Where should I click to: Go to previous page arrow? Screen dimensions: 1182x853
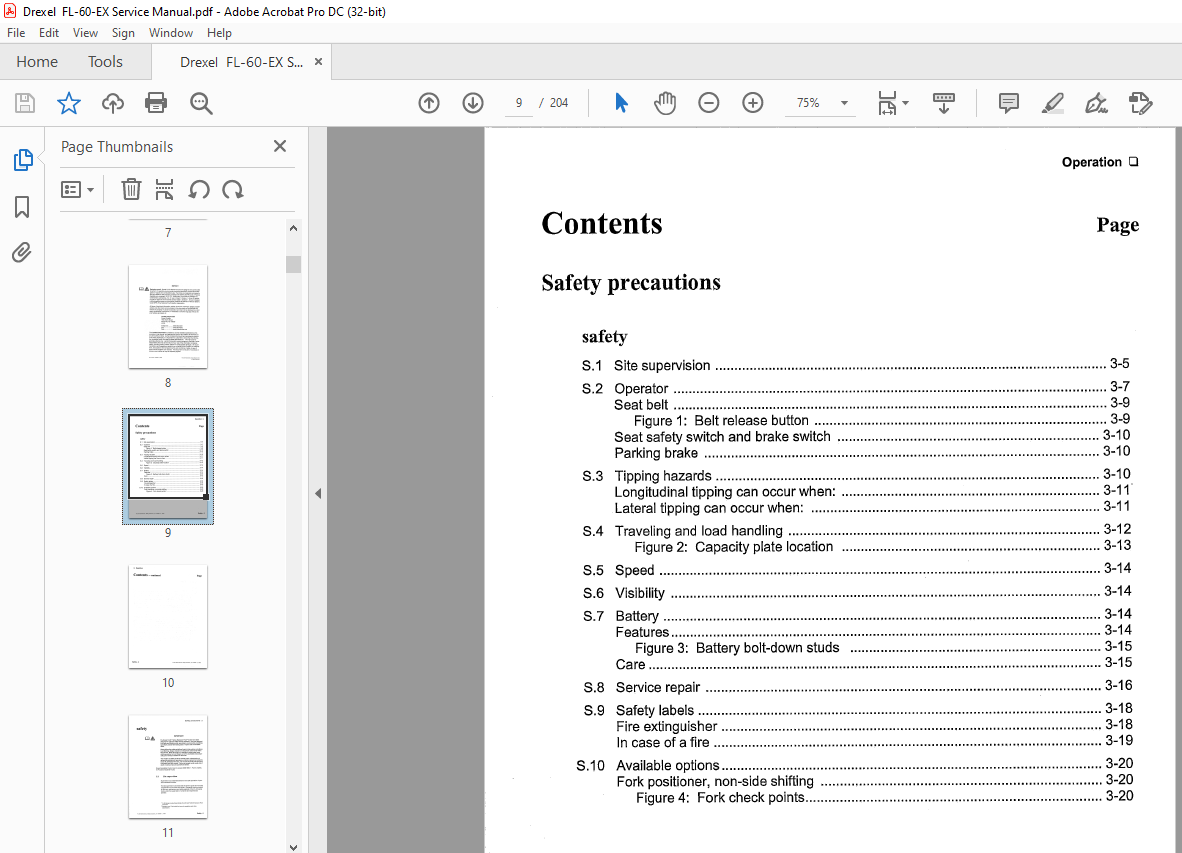point(429,102)
